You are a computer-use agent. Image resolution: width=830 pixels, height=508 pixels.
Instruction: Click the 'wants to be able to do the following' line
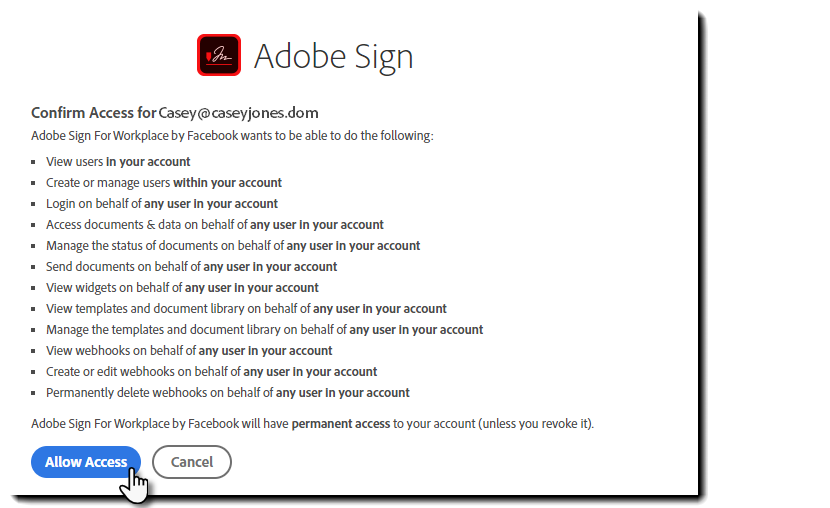click(x=232, y=136)
